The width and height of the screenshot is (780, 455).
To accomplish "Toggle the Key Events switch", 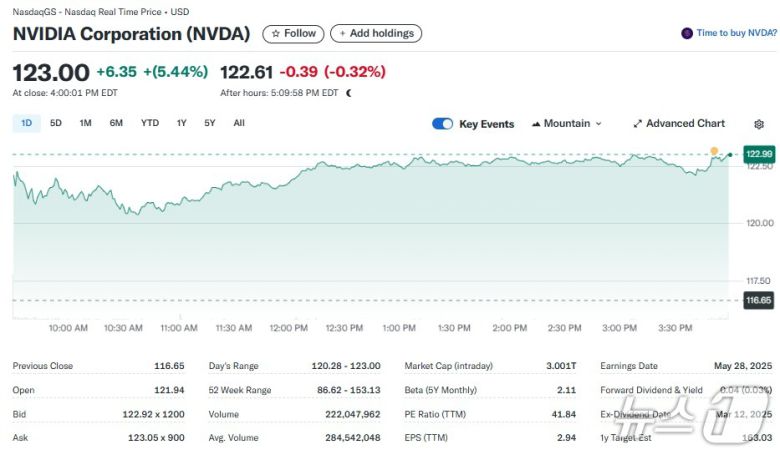I will coord(442,124).
